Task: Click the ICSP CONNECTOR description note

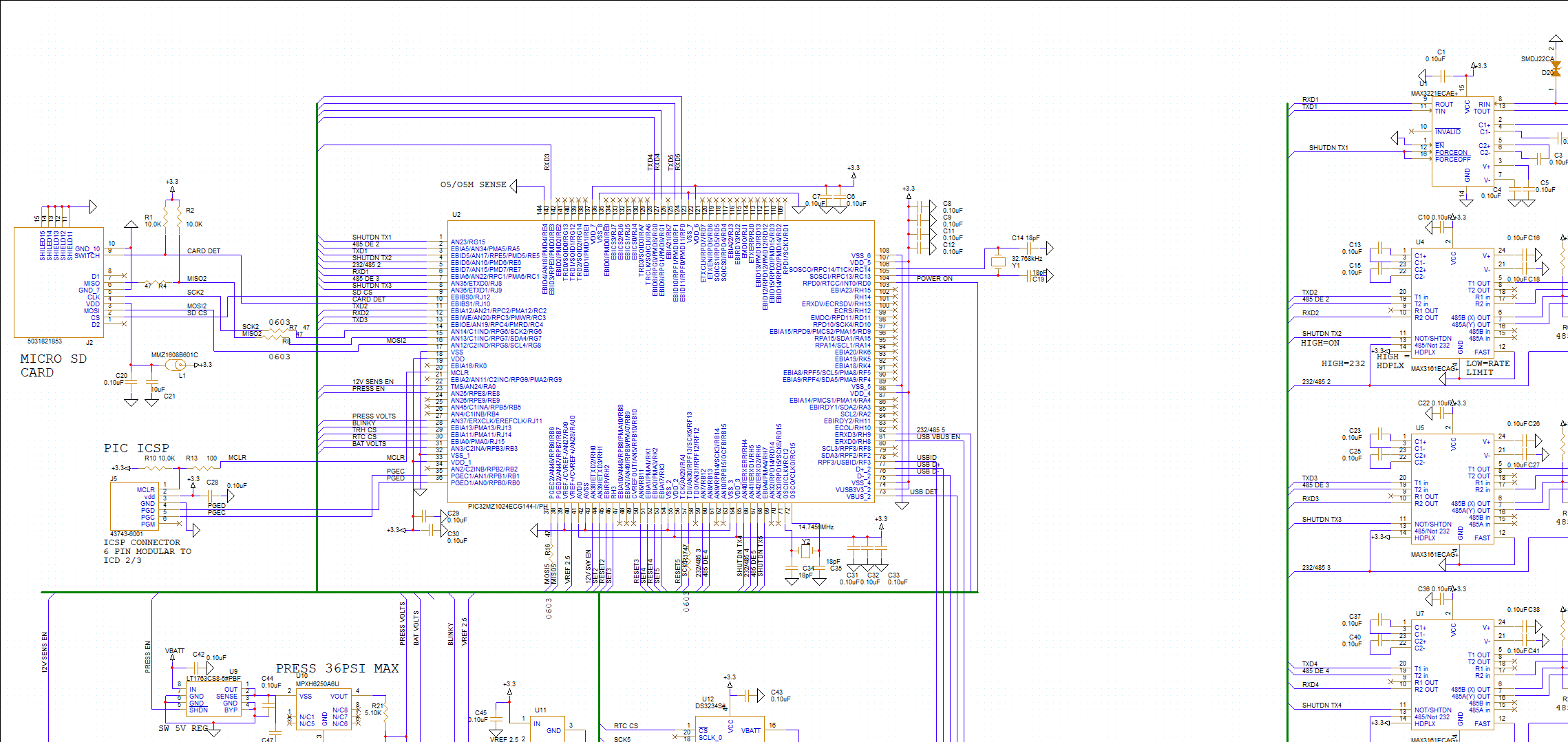Action: click(x=147, y=551)
